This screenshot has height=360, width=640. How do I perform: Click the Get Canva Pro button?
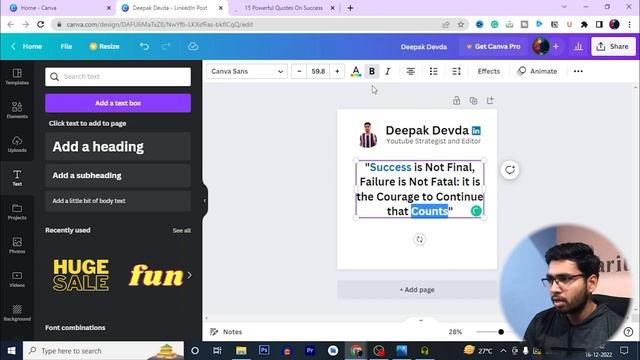[493, 47]
